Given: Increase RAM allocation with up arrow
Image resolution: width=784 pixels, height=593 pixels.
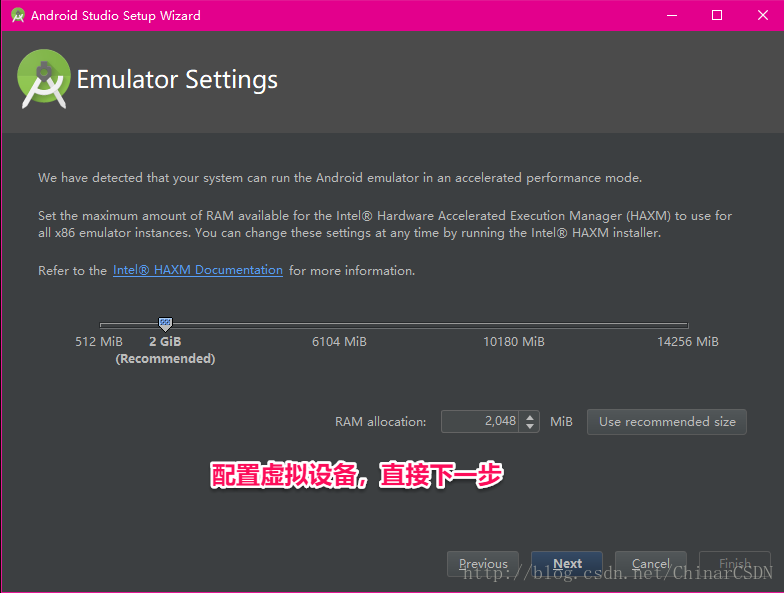Looking at the screenshot, I should click(530, 416).
